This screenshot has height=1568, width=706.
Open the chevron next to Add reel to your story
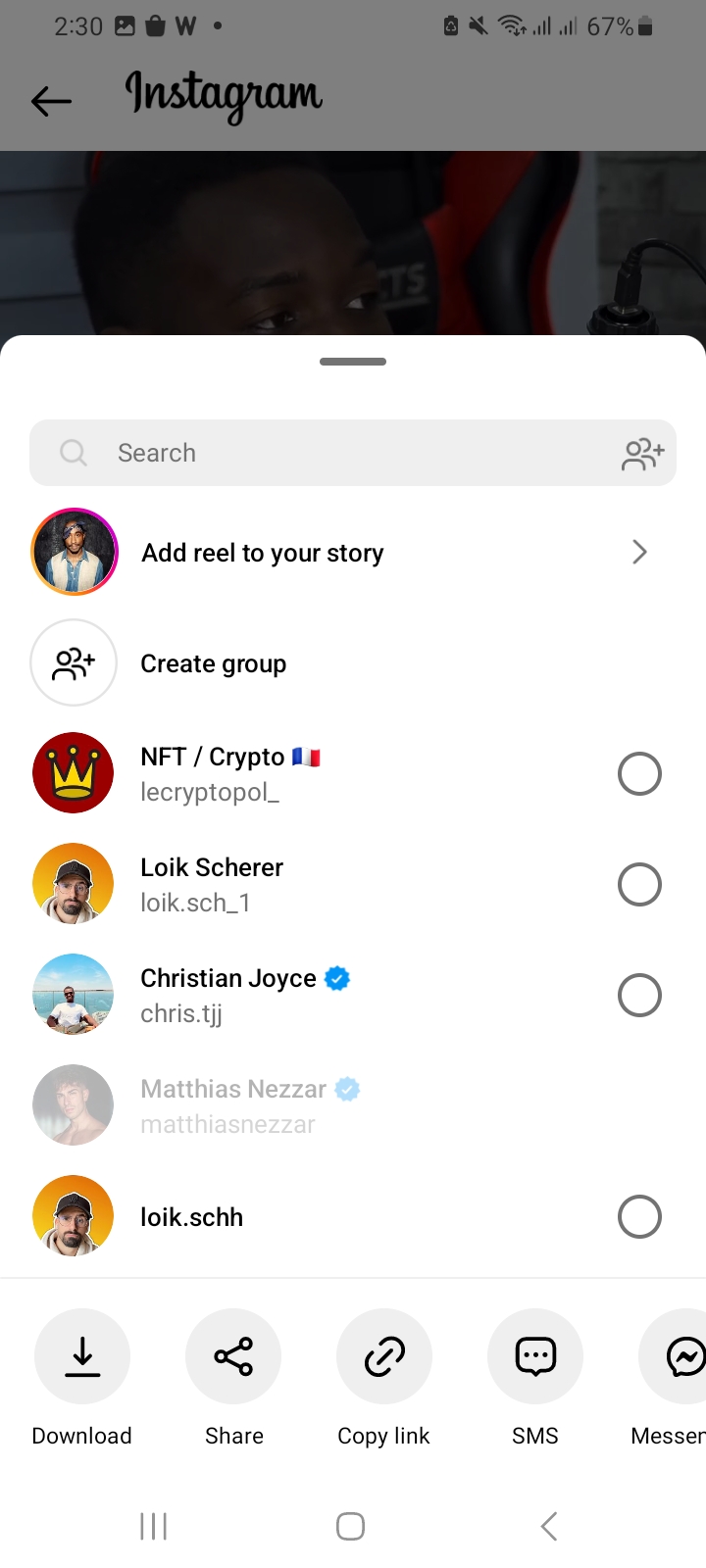tap(639, 553)
